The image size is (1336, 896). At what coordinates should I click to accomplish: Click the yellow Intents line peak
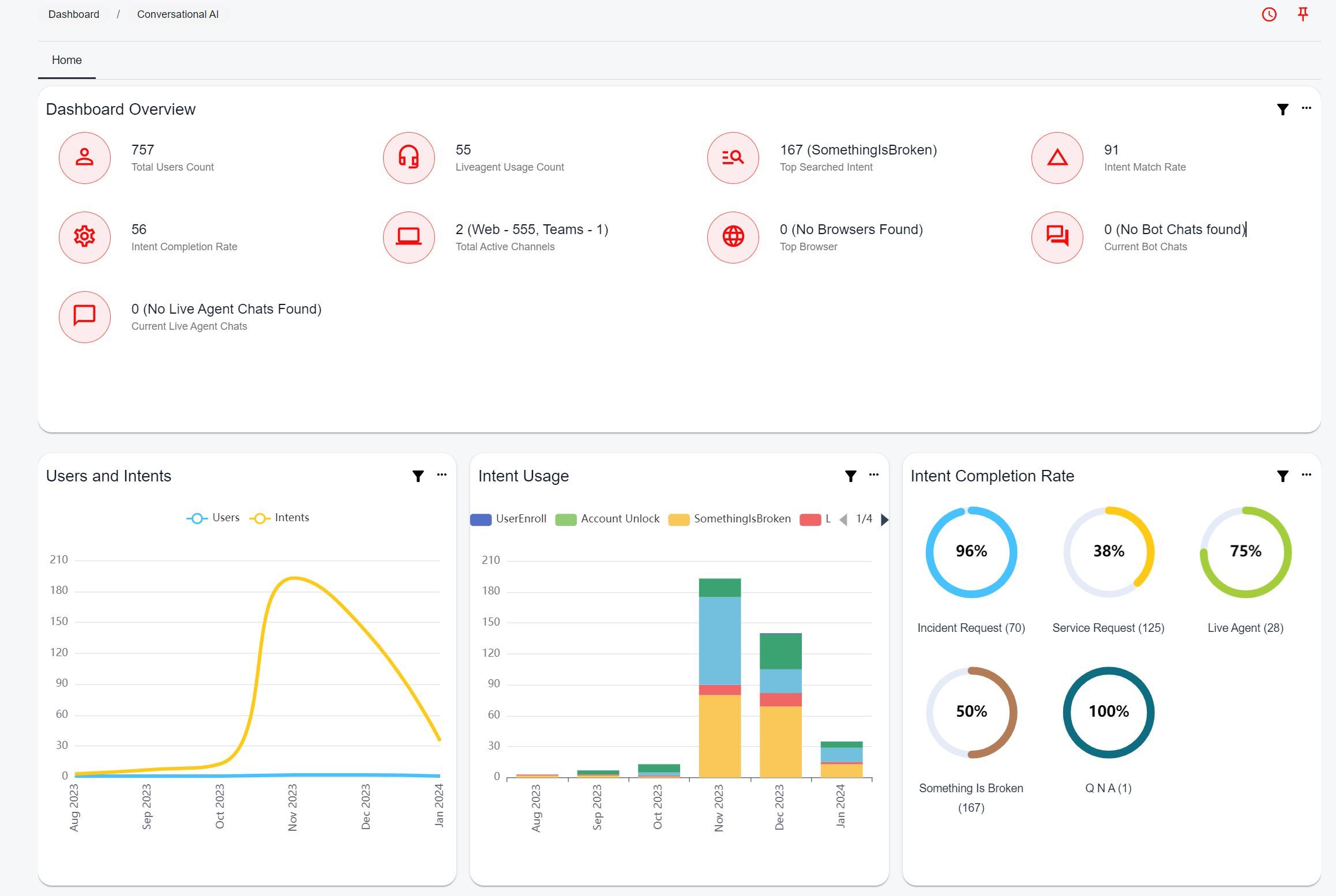pos(293,578)
